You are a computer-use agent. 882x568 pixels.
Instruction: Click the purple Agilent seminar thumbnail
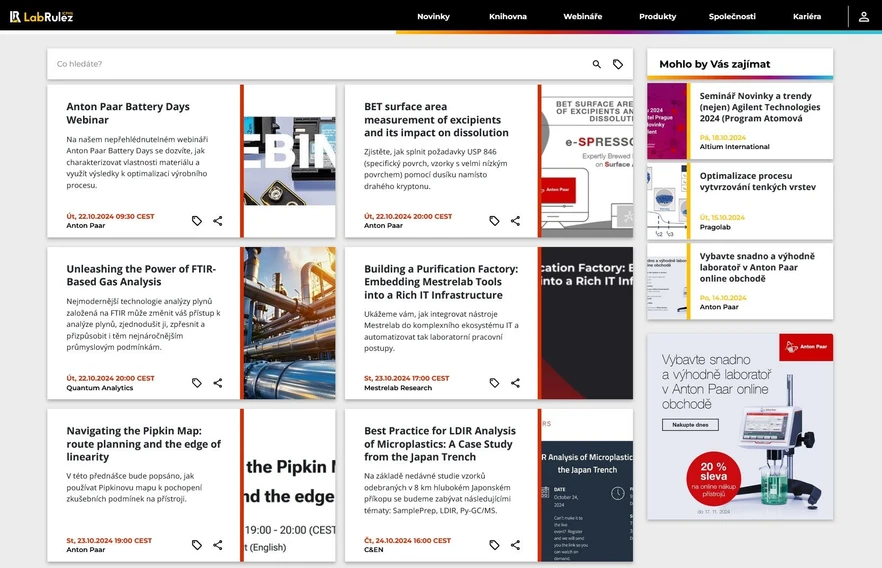(667, 121)
